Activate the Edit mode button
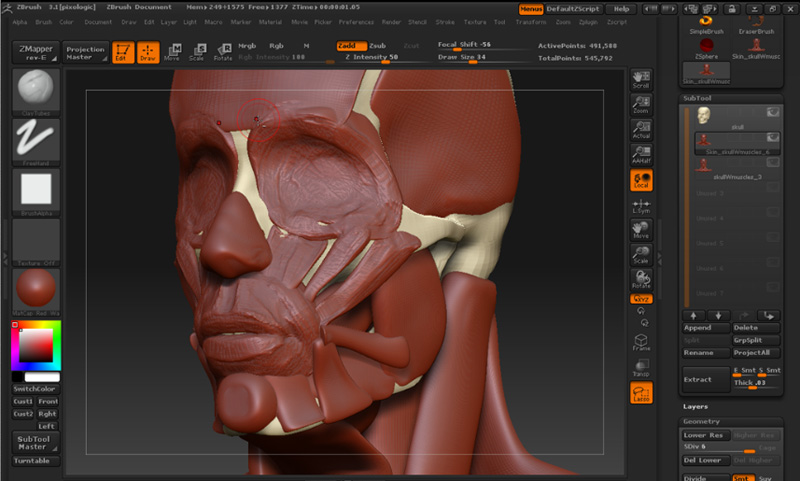800x481 pixels. [123, 52]
